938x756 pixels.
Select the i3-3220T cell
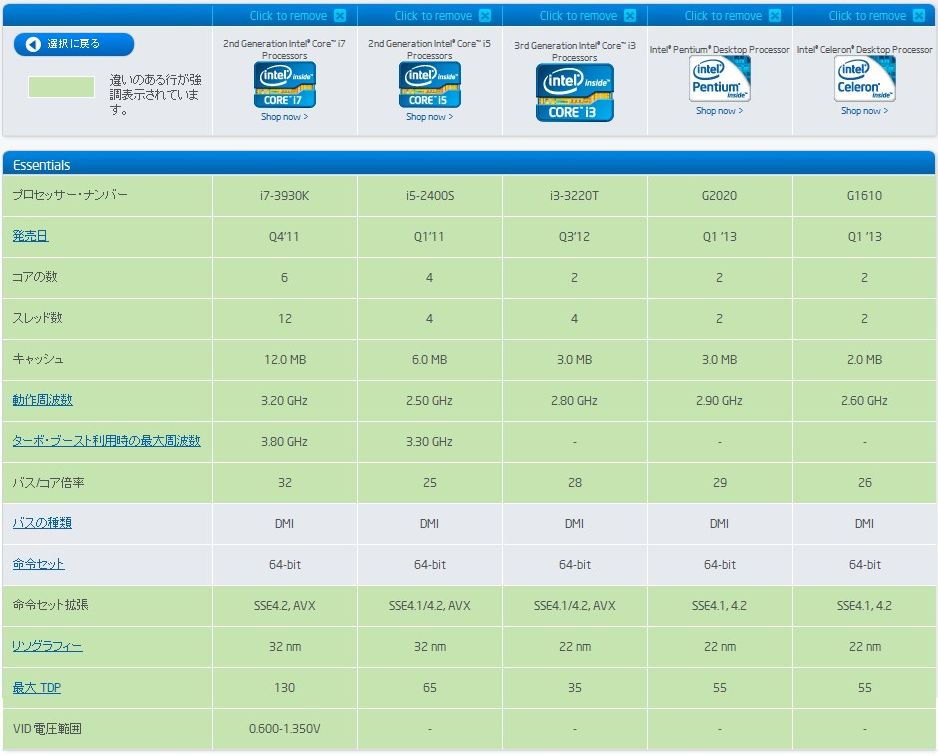[574, 196]
